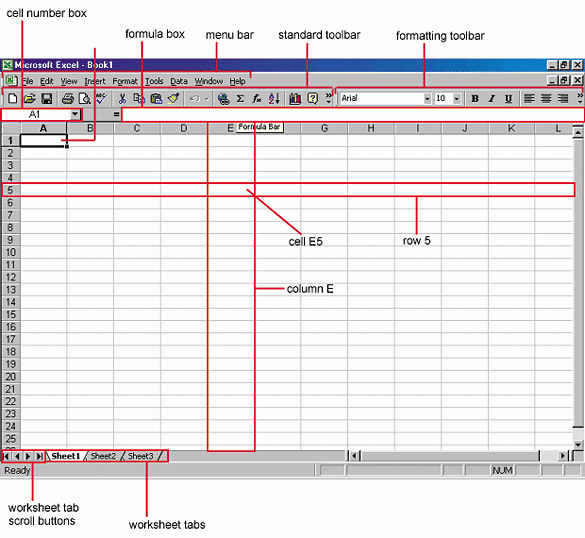Click the New workbook icon

(x=13, y=99)
